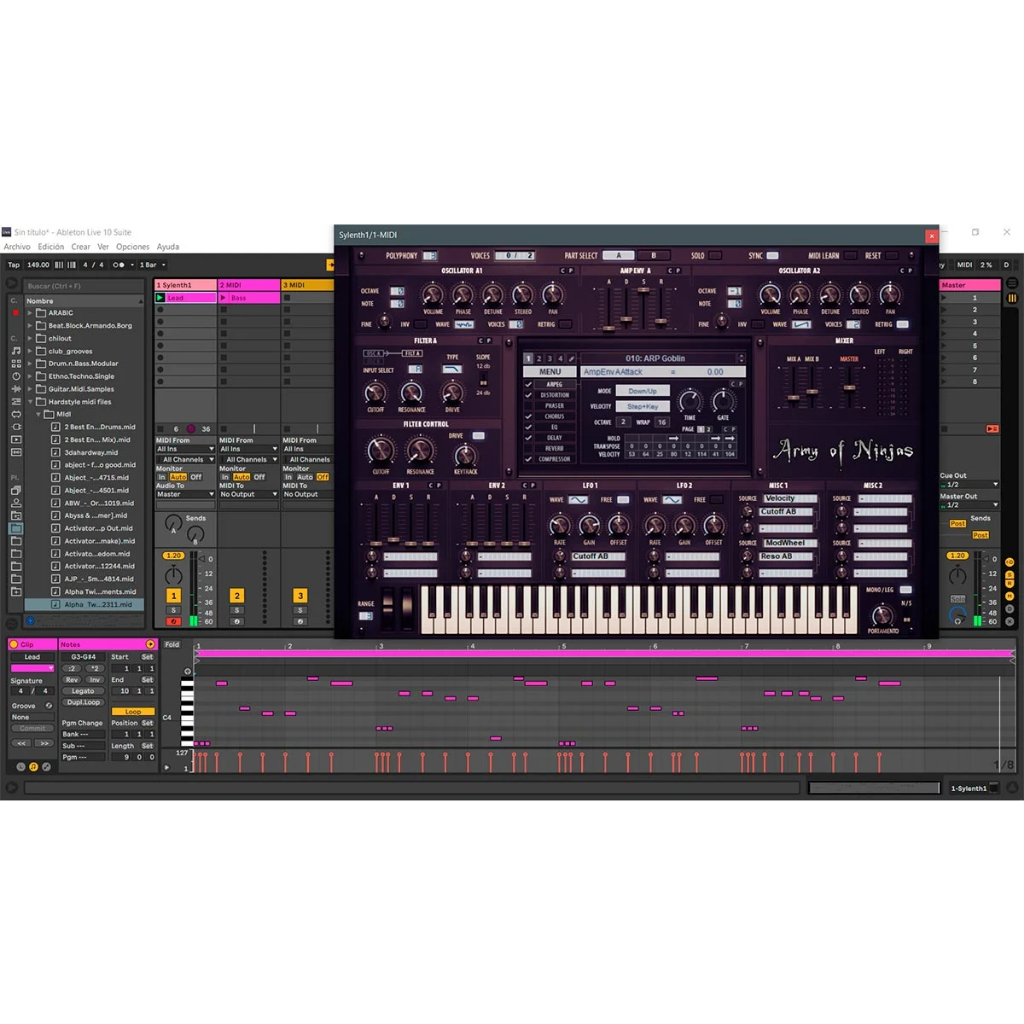Open the Samples category icon in the browser sidebar
1024x1024 pixels.
16,452
